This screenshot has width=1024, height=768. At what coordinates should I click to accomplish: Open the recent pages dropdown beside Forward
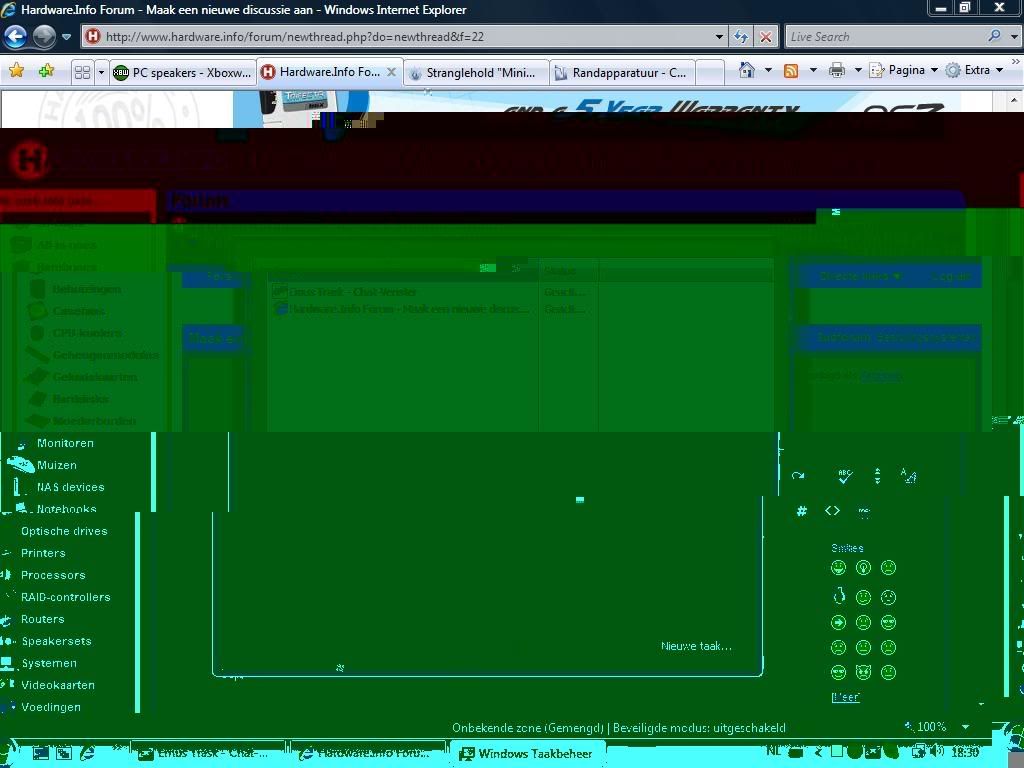[x=66, y=37]
